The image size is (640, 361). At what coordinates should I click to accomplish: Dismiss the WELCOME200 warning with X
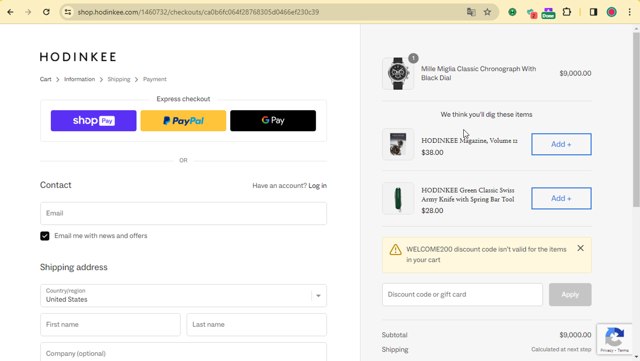(580, 248)
